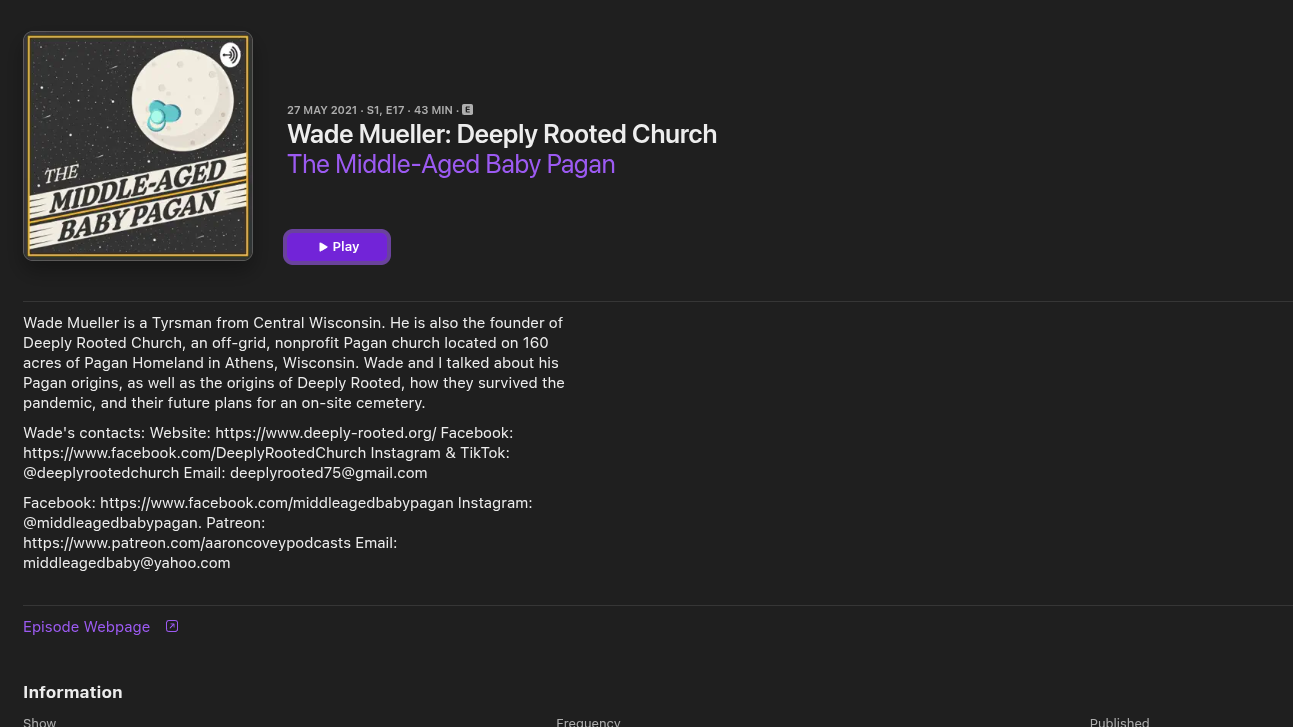Click the metadata text '27 MAY 2021'
Viewport: 1293px width, 727px height.
(322, 110)
